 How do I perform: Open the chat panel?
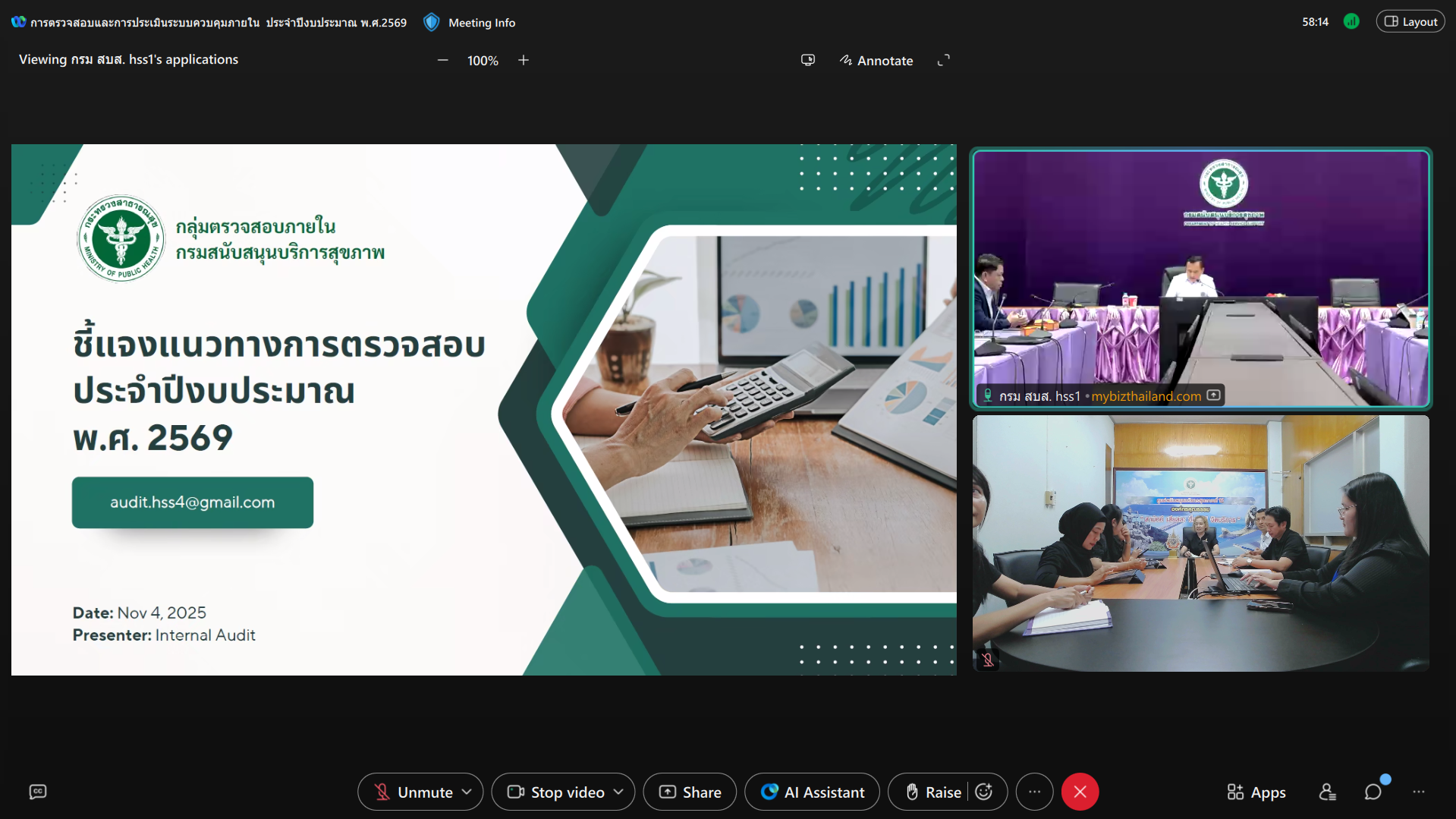coord(1373,792)
